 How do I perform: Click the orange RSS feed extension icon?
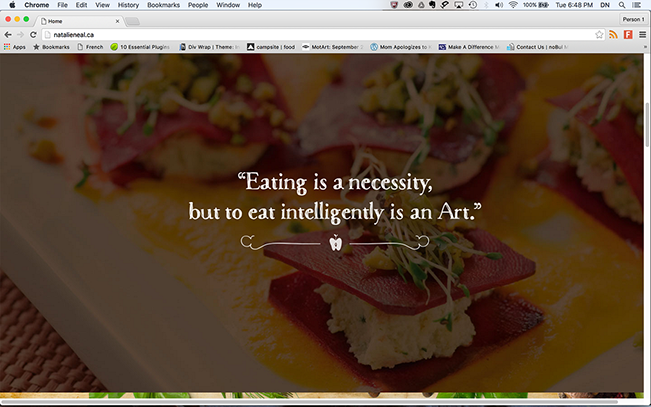coord(613,34)
